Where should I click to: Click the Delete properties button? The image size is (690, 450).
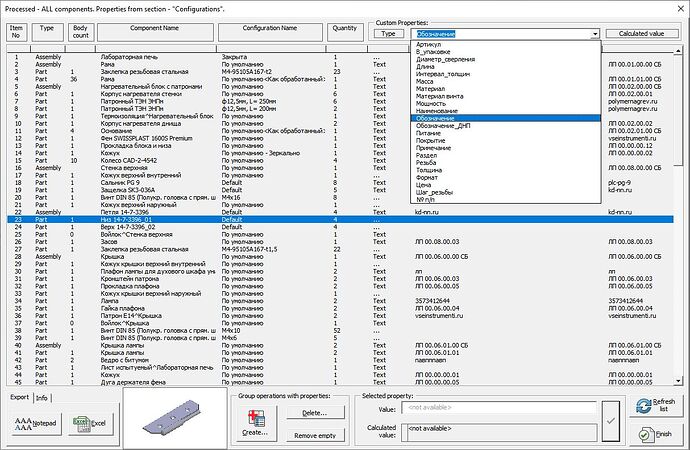(x=314, y=412)
